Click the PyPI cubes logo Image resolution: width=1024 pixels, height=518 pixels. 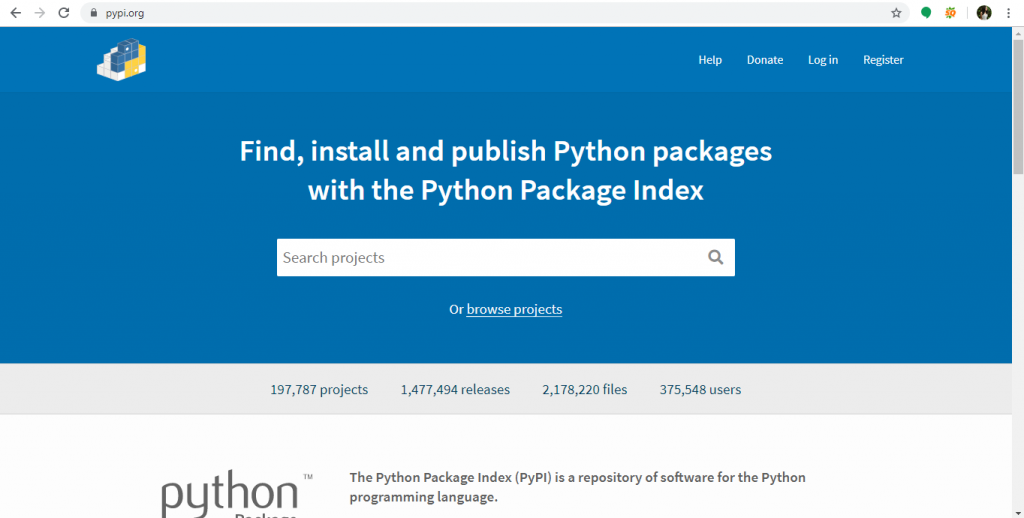(x=121, y=59)
